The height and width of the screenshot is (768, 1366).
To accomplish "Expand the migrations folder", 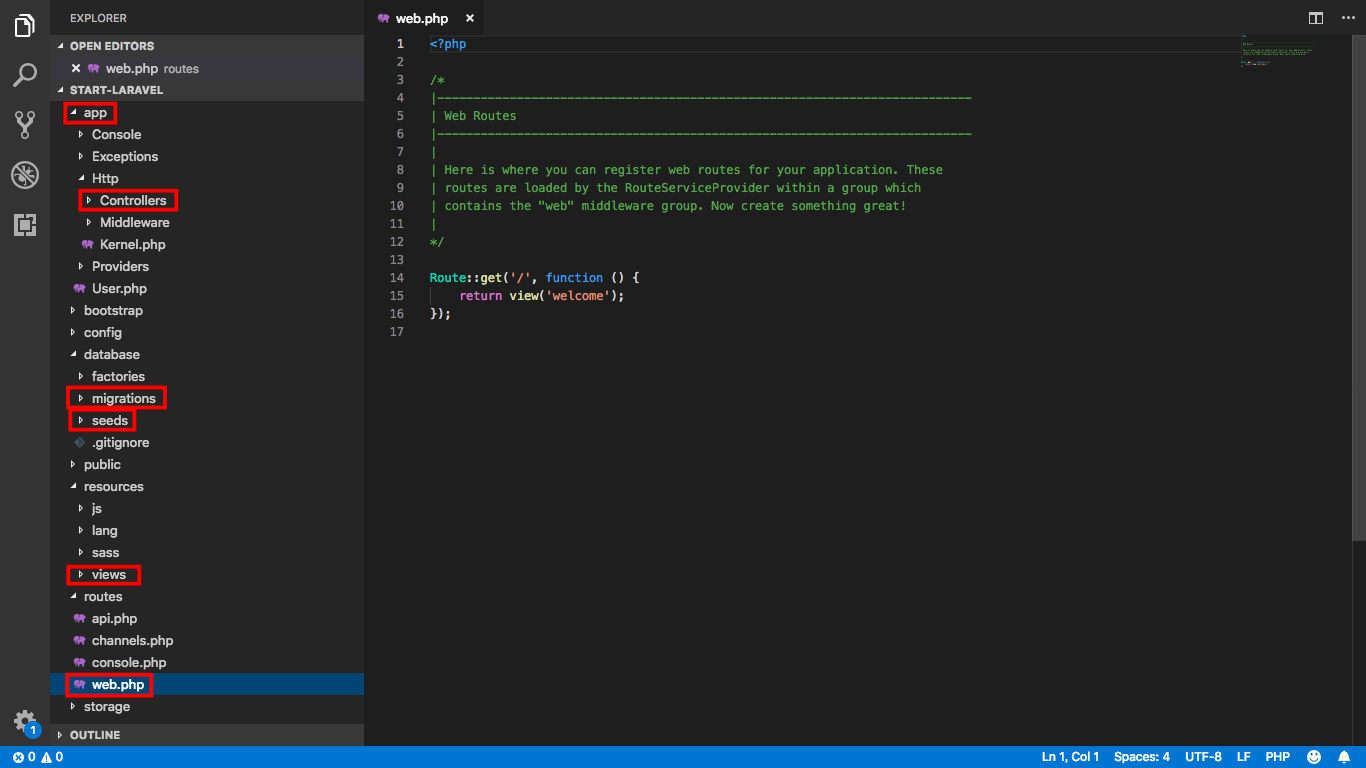I will click(123, 398).
